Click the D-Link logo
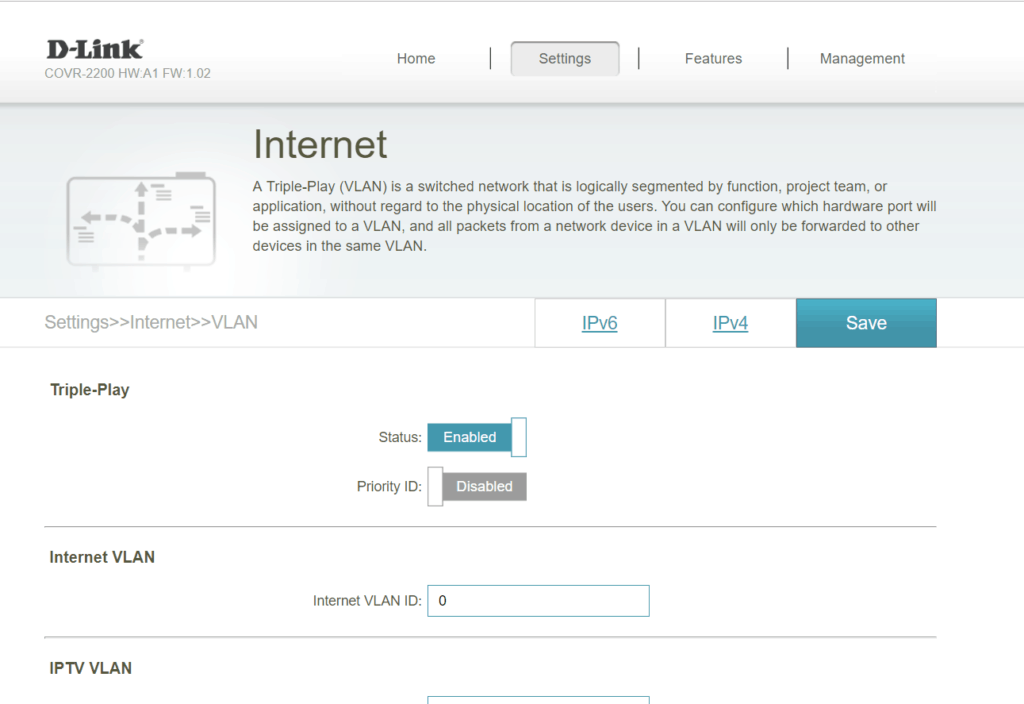 pos(95,49)
